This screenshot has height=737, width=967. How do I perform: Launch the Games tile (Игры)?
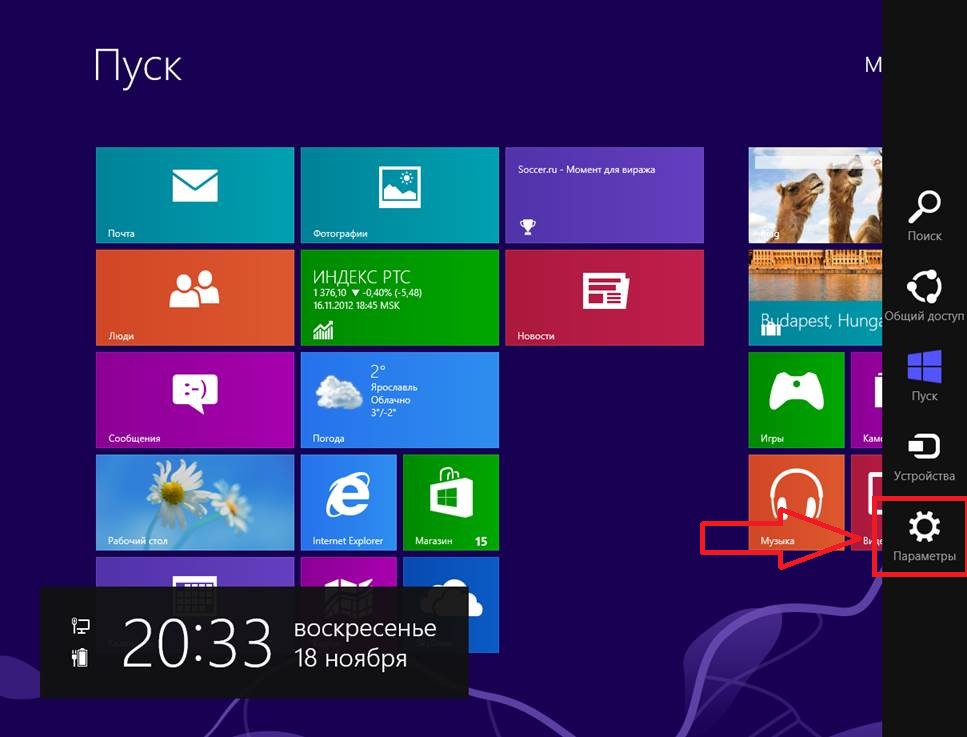tap(795, 399)
